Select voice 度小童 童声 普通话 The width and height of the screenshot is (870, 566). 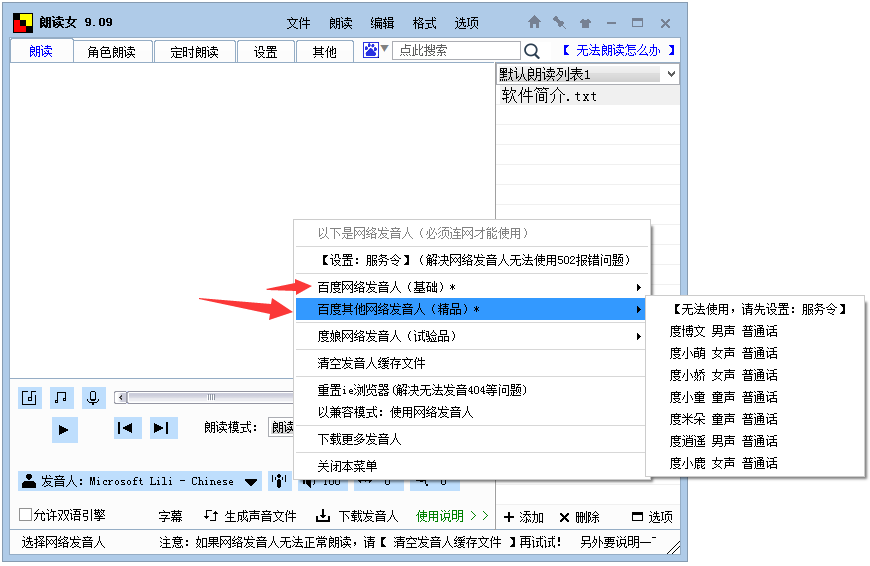tap(756, 397)
